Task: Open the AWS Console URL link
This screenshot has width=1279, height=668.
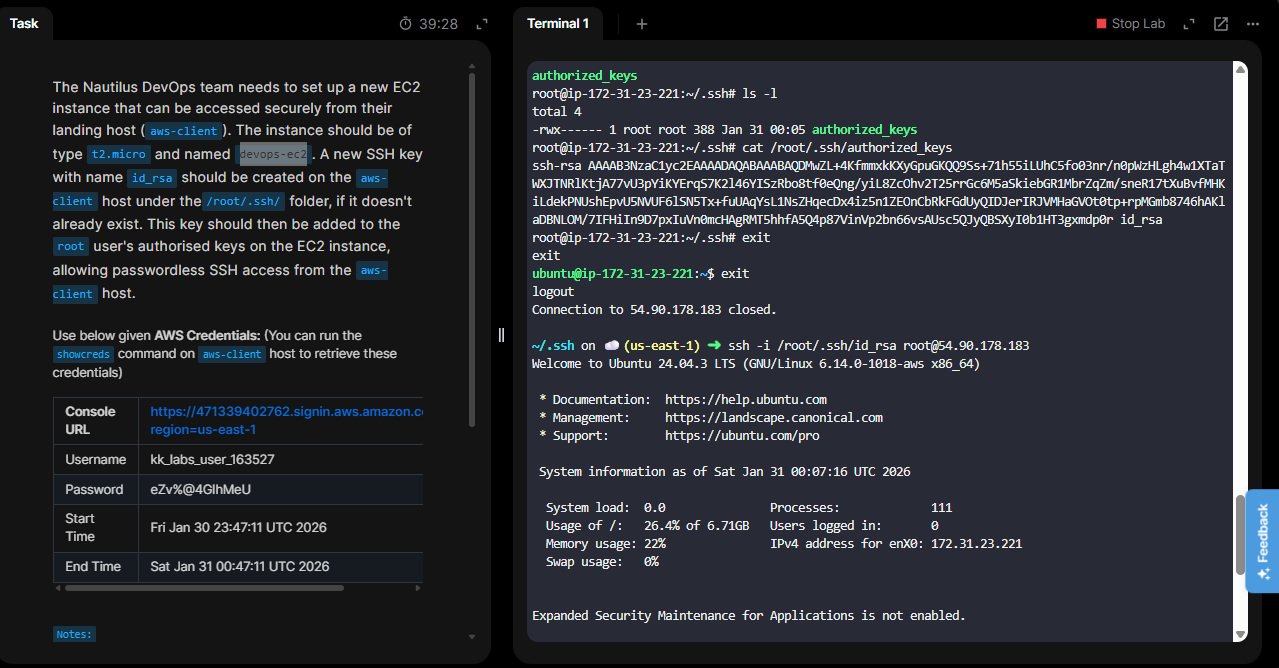Action: 286,420
